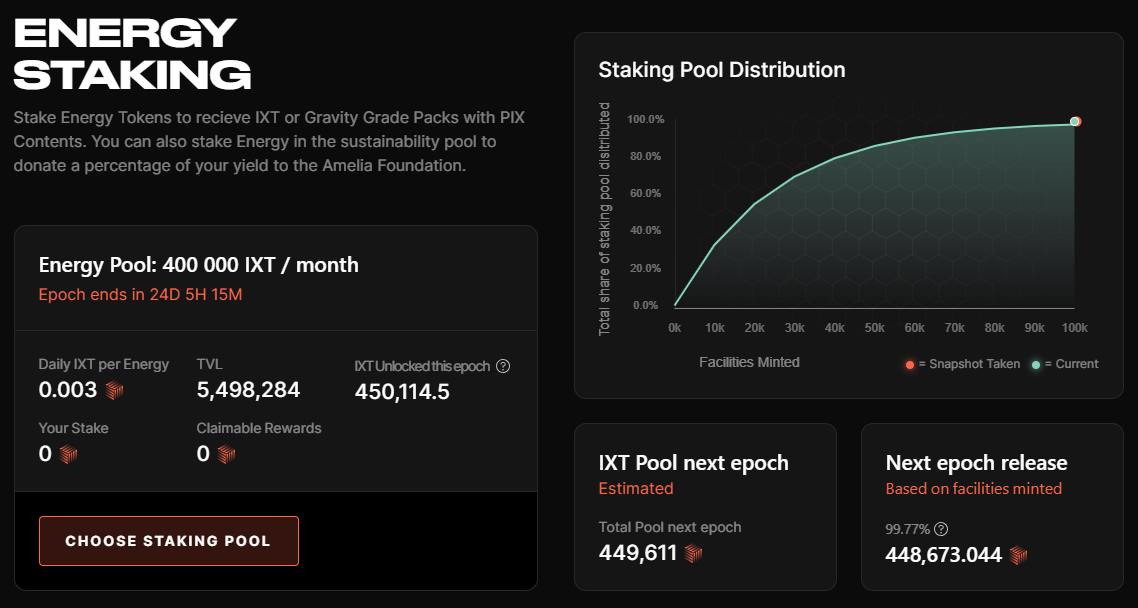1138x608 pixels.
Task: Click the 448,673.044 release amount
Action: pyautogui.click(x=943, y=555)
